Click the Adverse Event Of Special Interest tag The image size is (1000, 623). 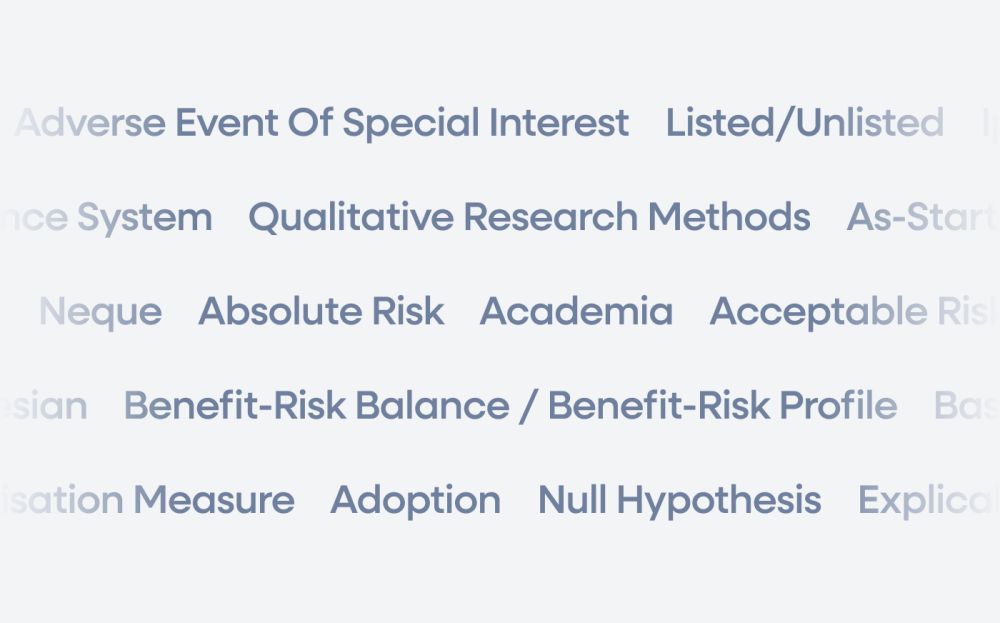321,123
